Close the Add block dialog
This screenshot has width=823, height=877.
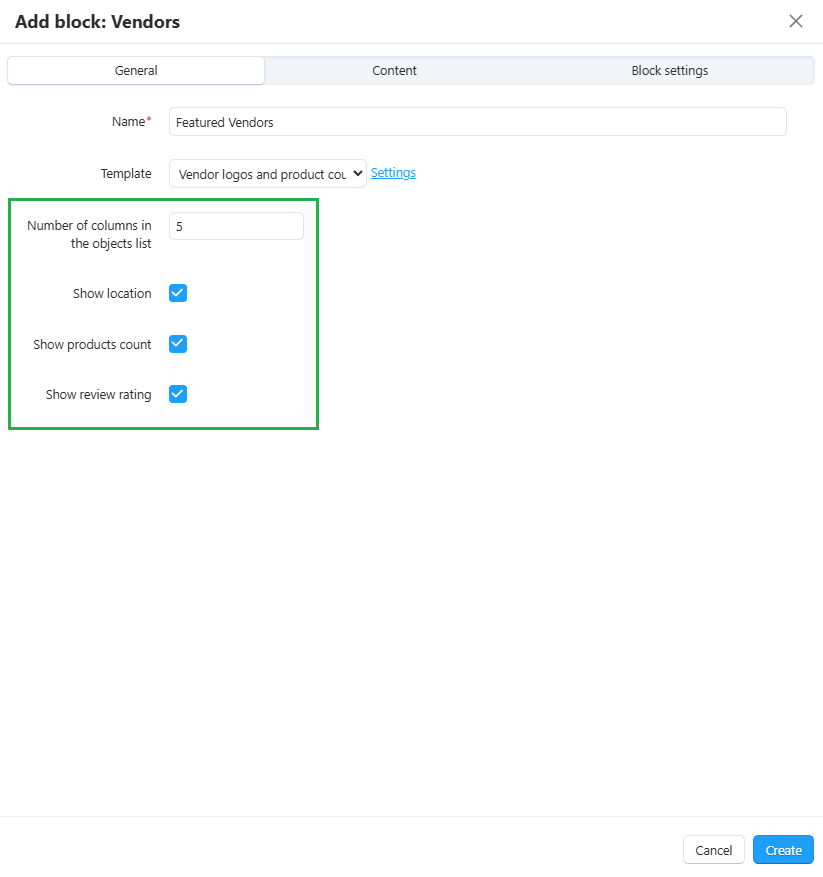796,21
